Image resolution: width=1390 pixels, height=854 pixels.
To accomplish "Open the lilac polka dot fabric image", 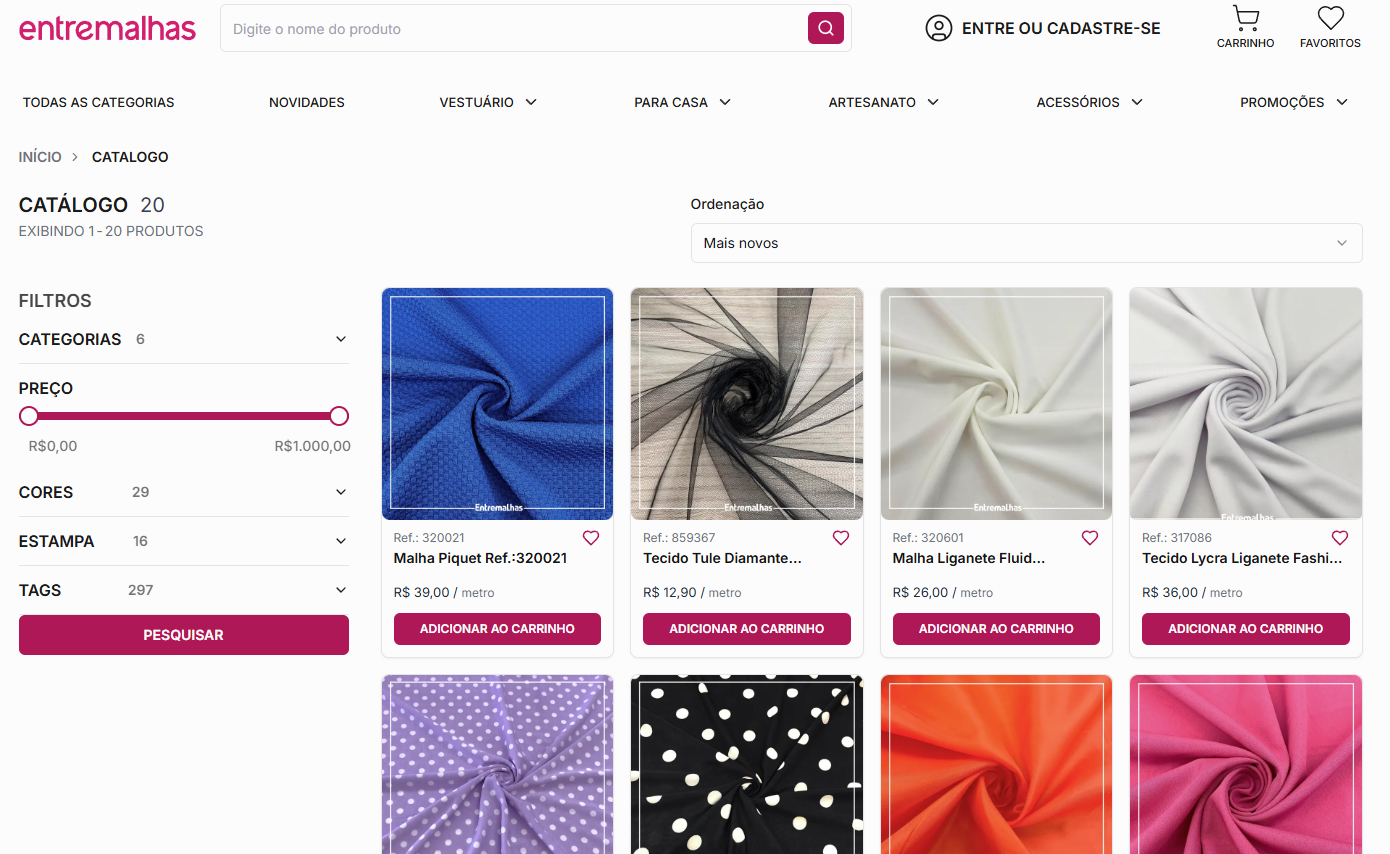I will [x=497, y=764].
